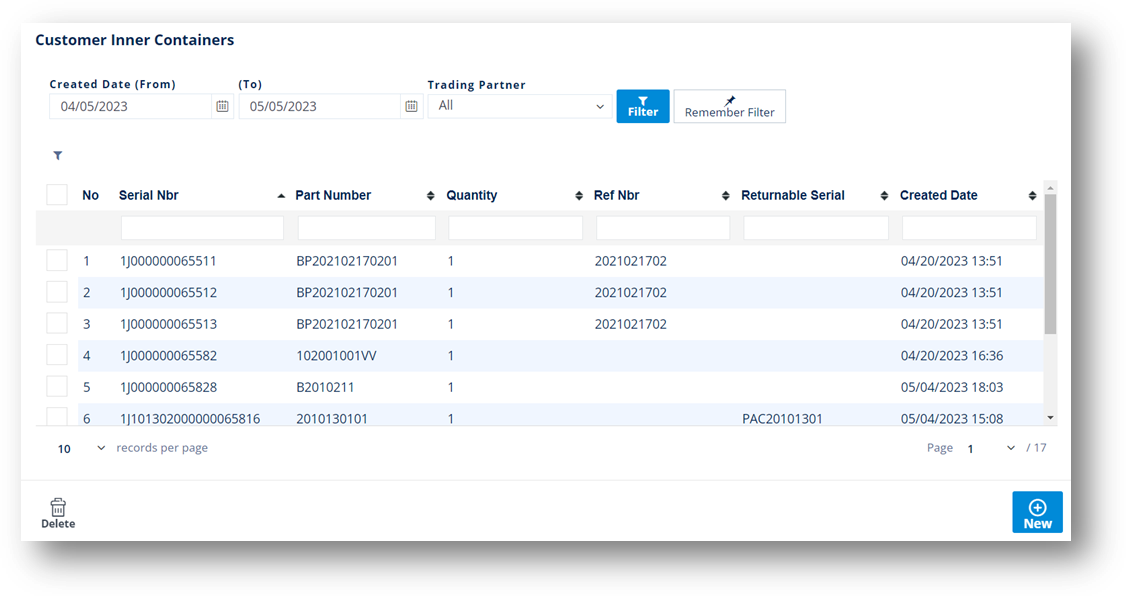Click the Ref Nbr column header
1126x596 pixels.
coord(617,196)
